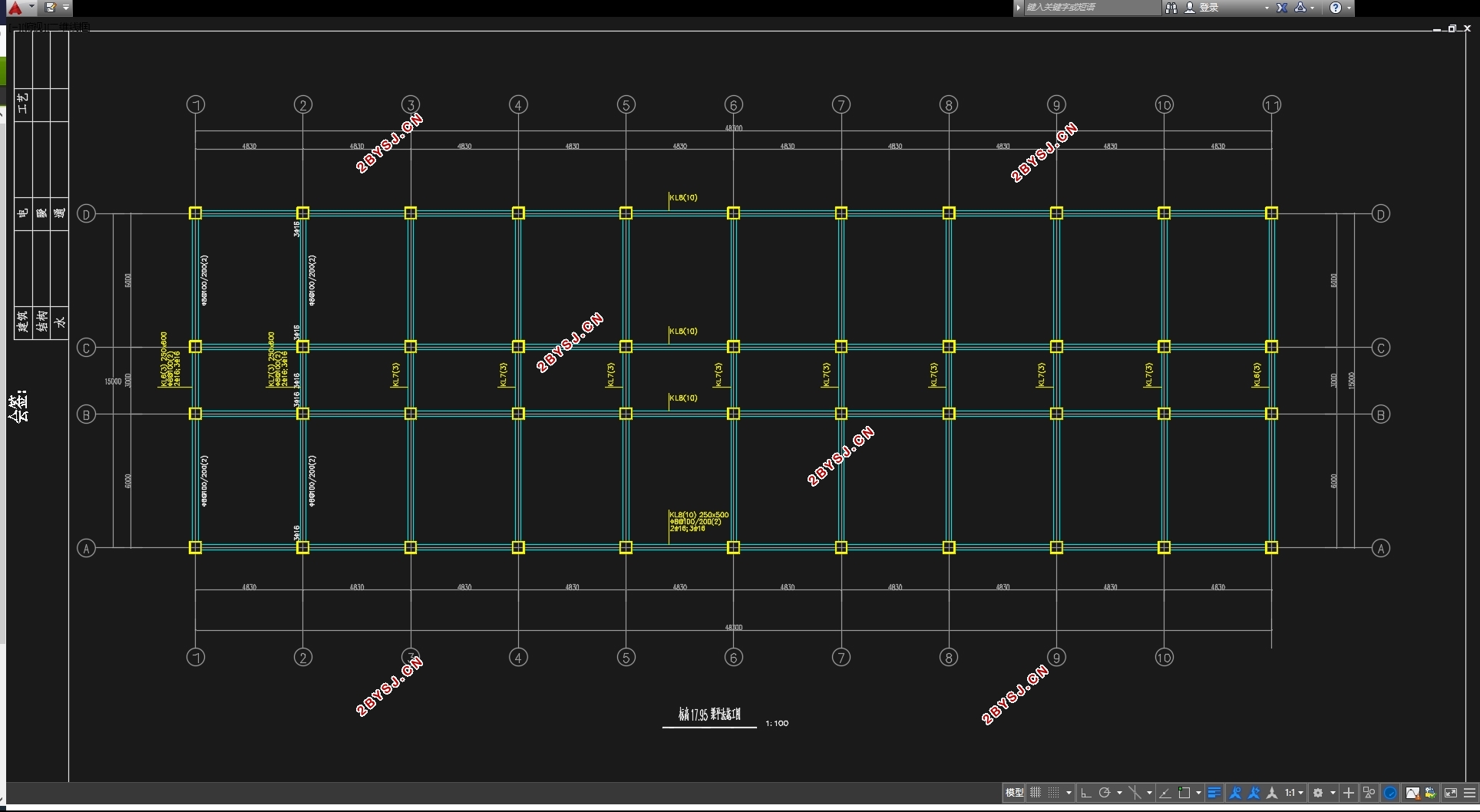
Task: Click the grey annotation scale icon
Action: coord(1272,793)
